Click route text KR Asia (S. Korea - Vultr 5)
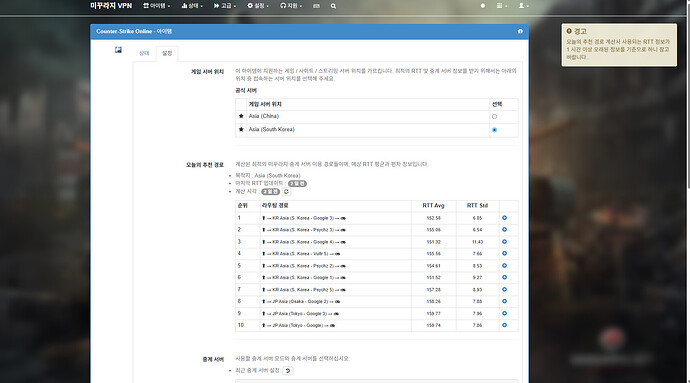The height and width of the screenshot is (383, 690). (x=300, y=254)
